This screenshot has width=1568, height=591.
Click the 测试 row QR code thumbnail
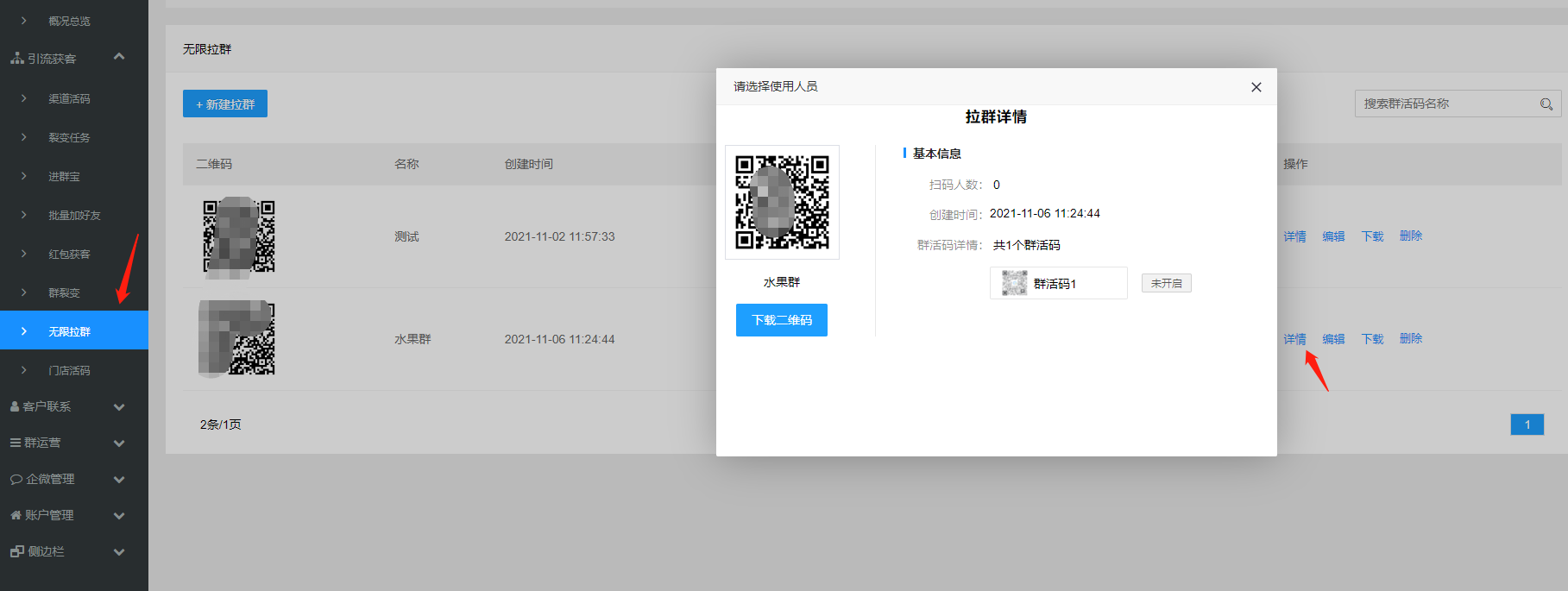point(238,236)
